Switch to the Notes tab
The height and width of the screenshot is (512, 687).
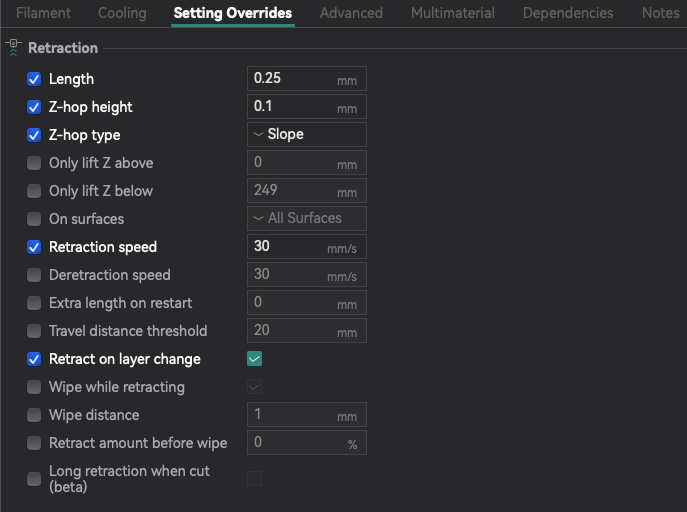click(x=660, y=13)
